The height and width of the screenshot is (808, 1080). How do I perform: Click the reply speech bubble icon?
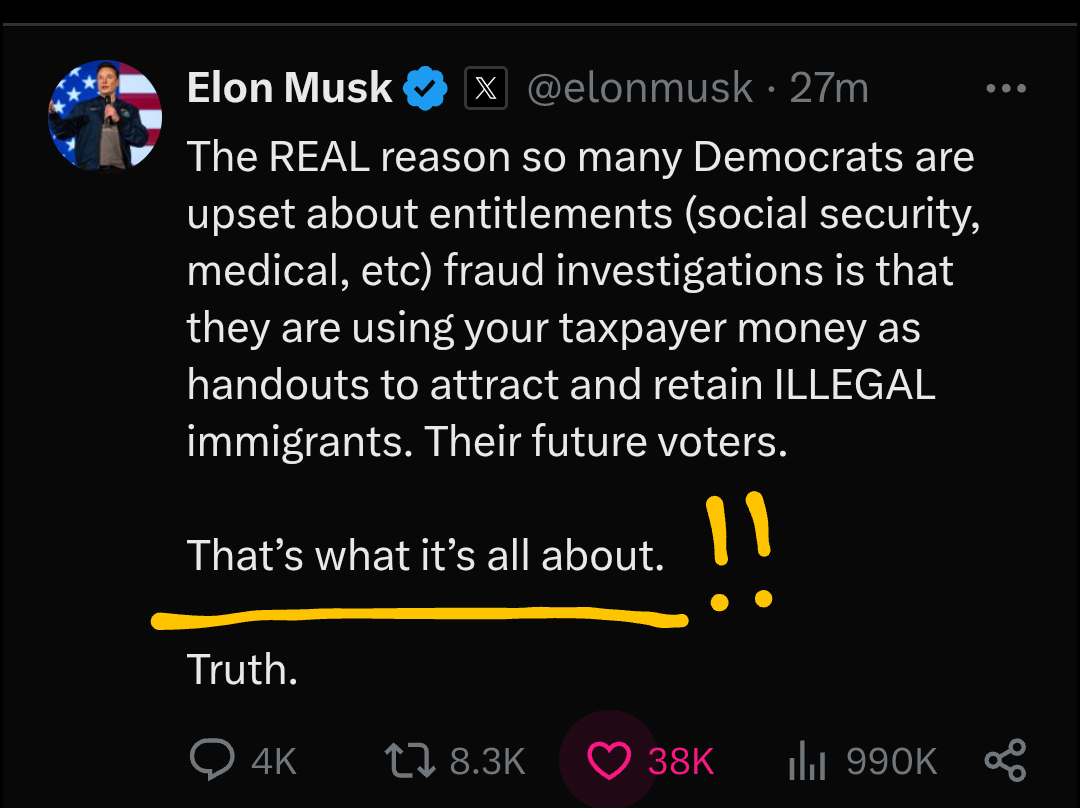[x=212, y=761]
